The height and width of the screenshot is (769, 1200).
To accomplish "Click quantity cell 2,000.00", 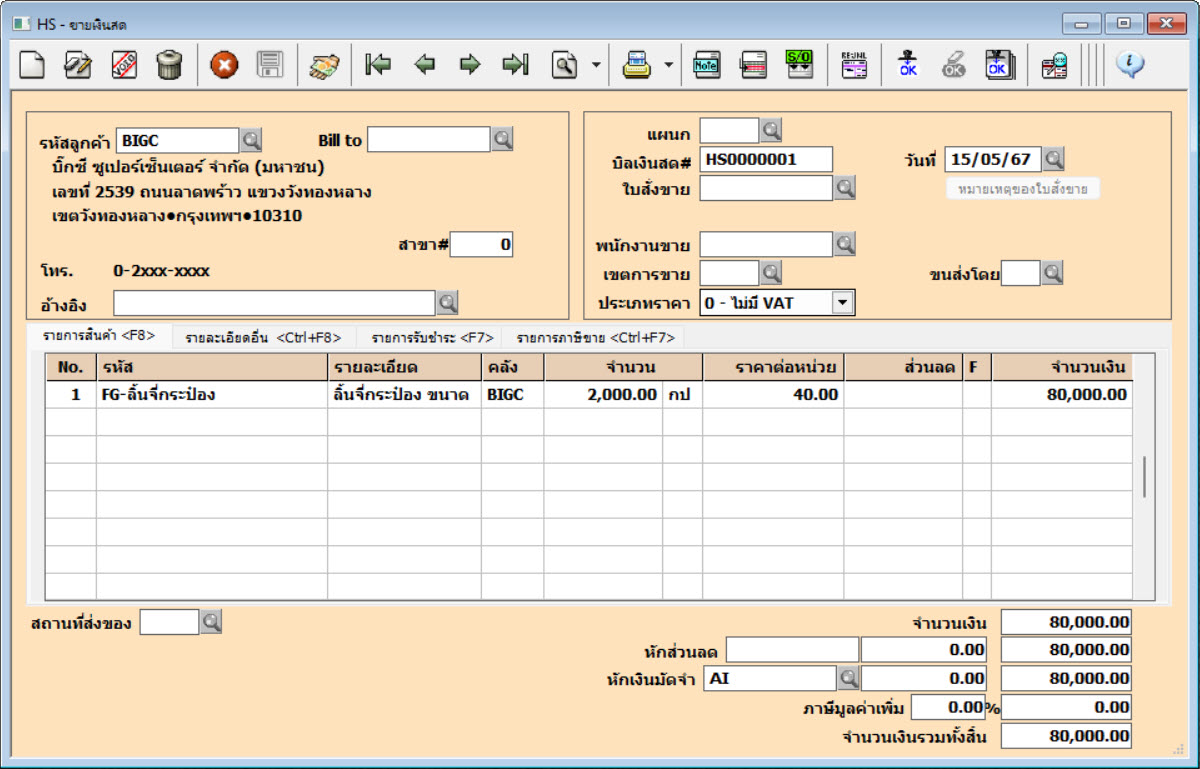I will tap(603, 395).
